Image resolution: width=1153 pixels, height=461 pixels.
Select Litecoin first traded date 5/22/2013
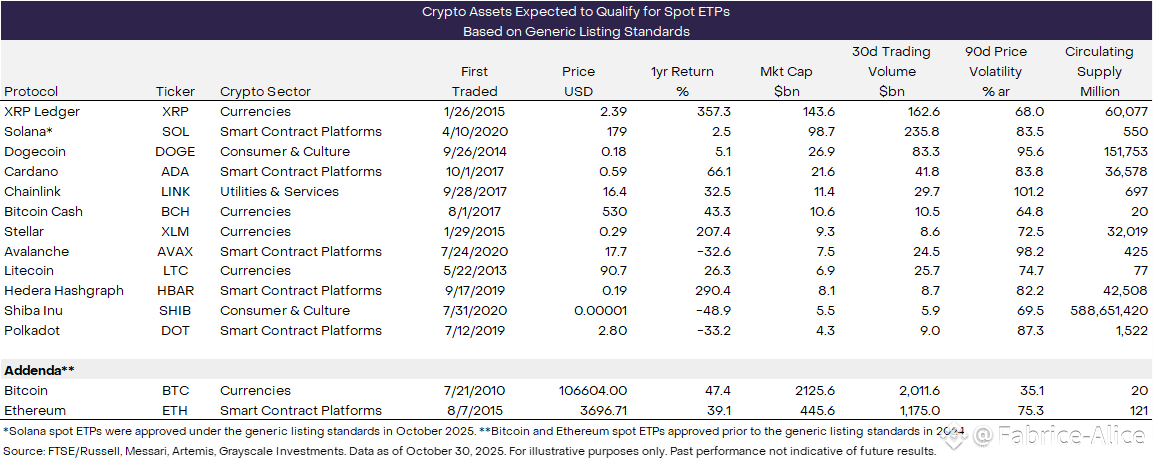coord(475,271)
